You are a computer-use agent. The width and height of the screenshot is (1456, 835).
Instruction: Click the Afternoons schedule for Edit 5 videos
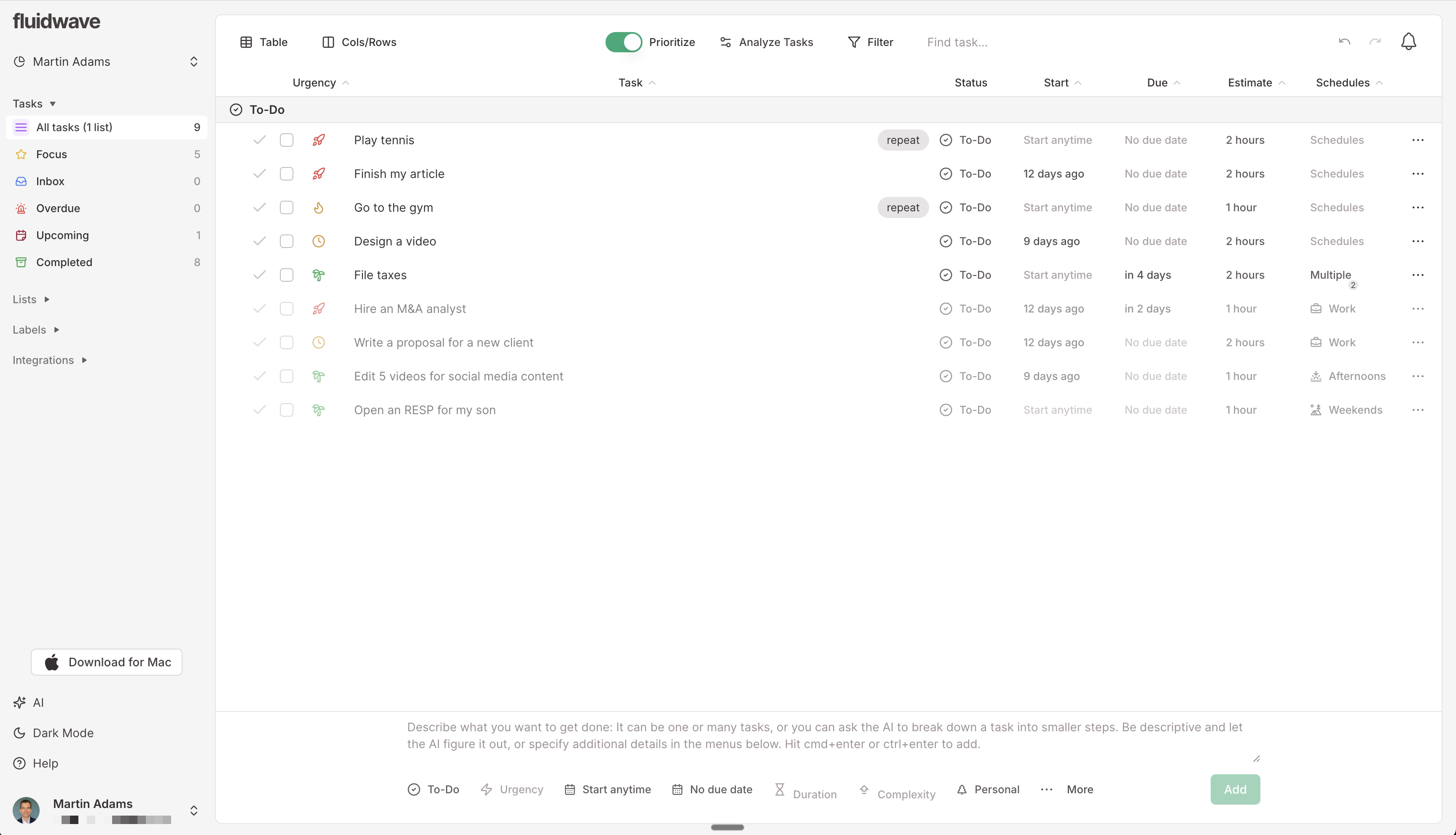click(1348, 377)
